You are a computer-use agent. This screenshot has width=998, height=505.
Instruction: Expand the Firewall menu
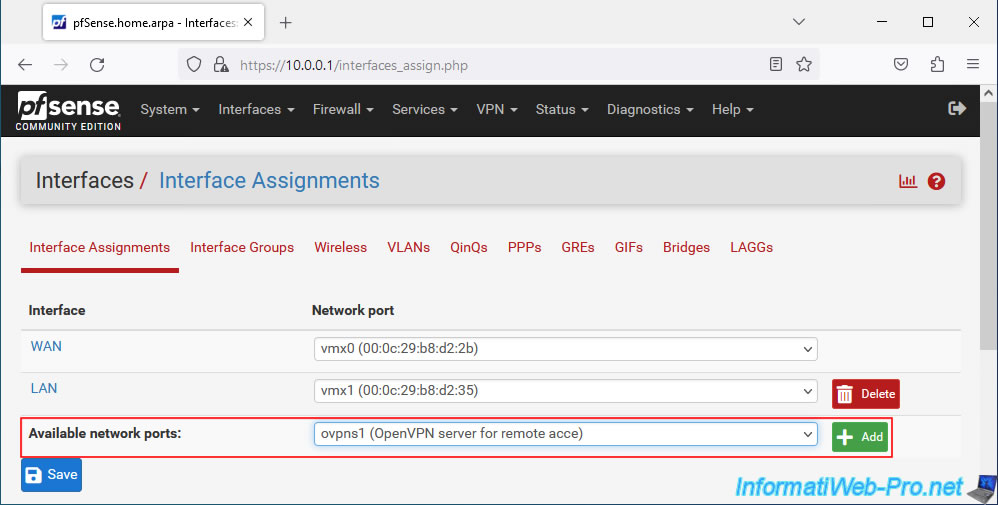343,110
